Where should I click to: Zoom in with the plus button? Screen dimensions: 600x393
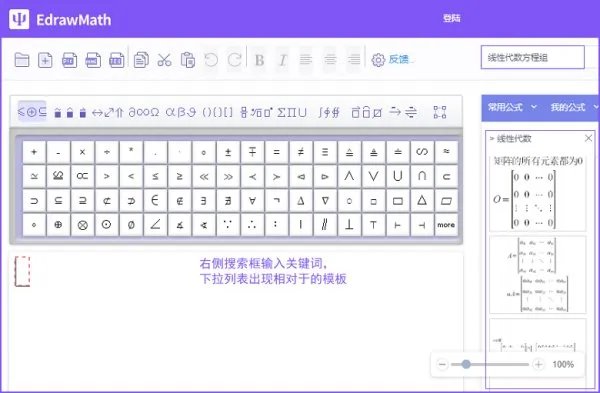538,364
